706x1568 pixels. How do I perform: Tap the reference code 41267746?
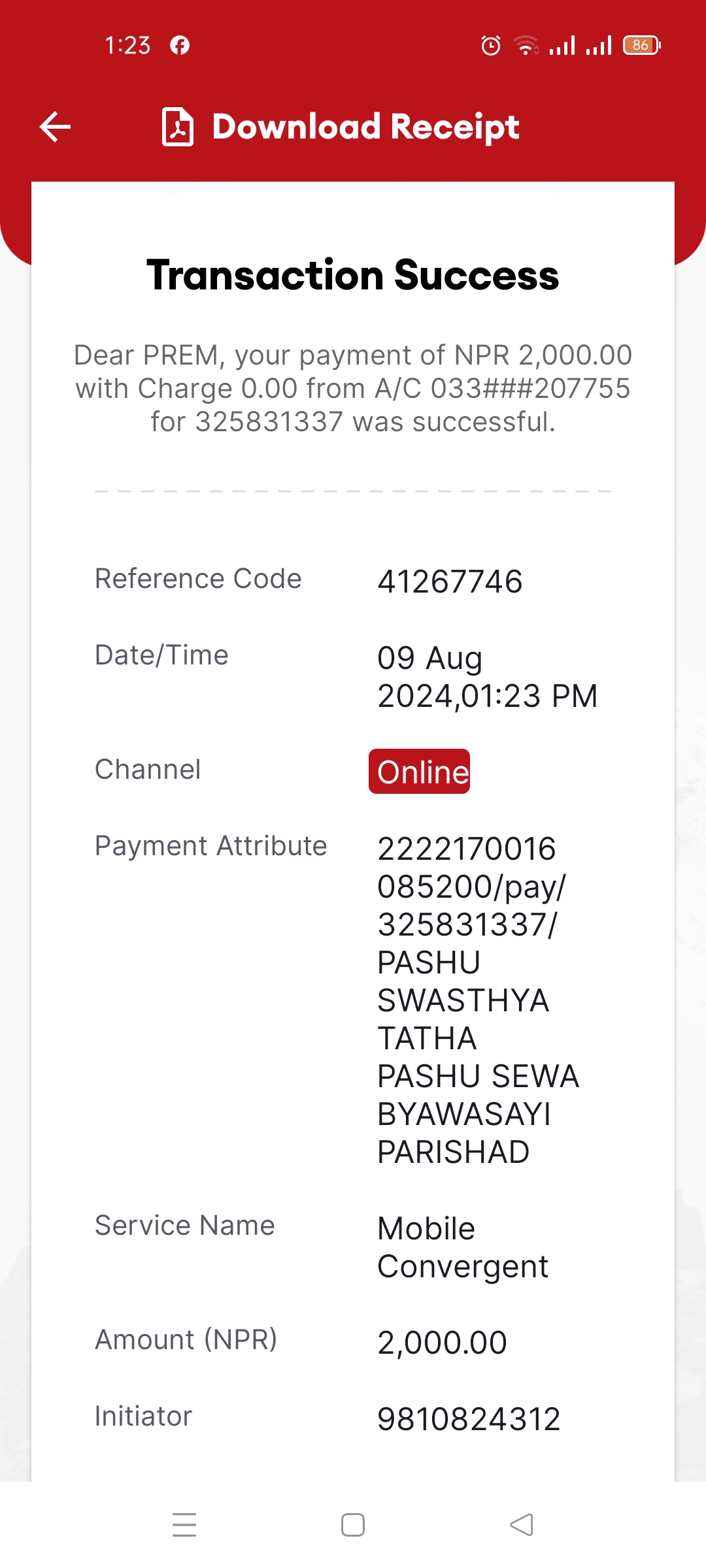coord(450,581)
